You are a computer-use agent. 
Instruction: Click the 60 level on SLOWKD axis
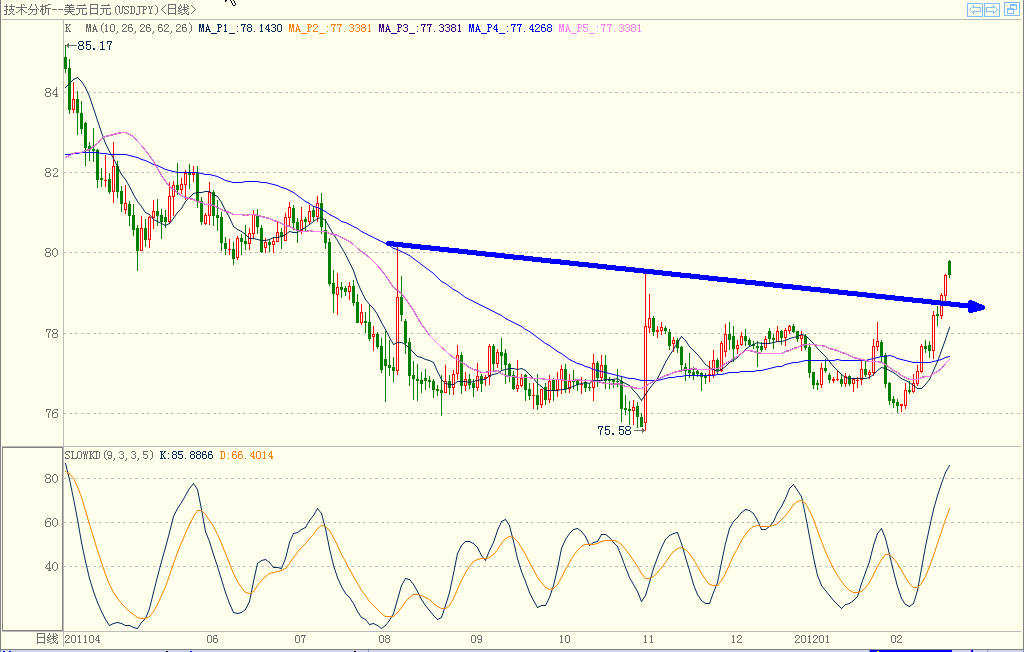tap(52, 522)
